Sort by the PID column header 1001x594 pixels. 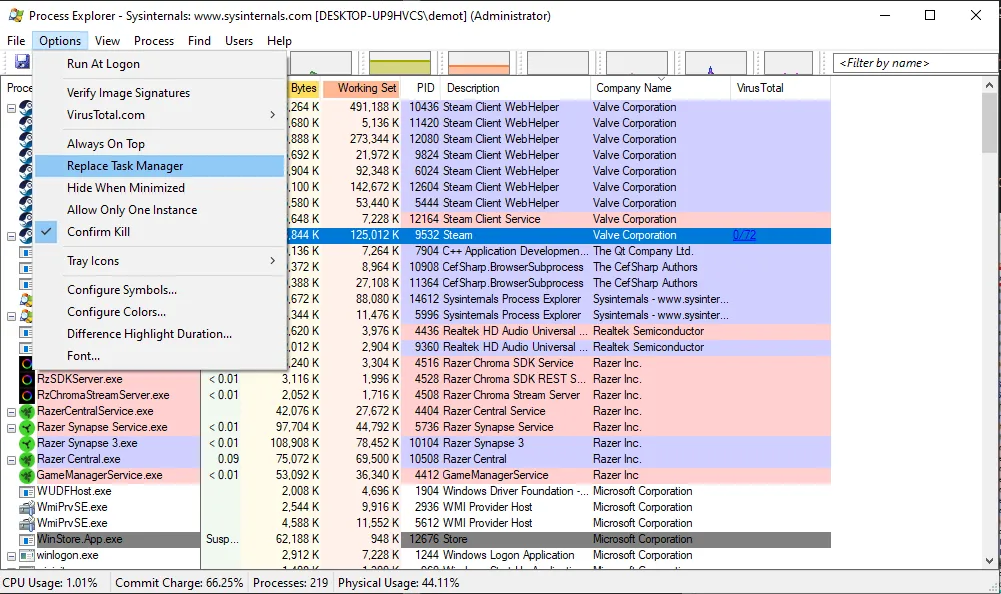pyautogui.click(x=421, y=88)
